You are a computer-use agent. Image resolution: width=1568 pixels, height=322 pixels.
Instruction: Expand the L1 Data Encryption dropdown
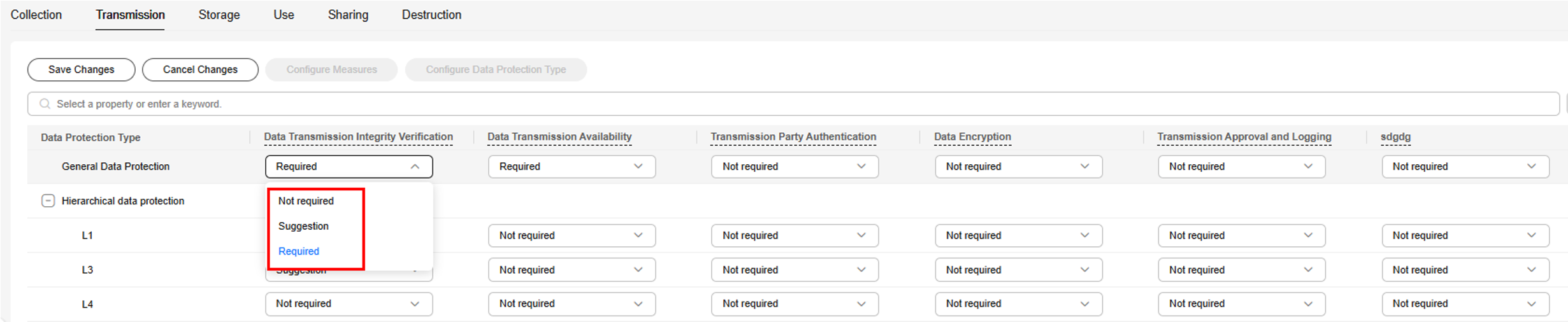pos(1018,235)
